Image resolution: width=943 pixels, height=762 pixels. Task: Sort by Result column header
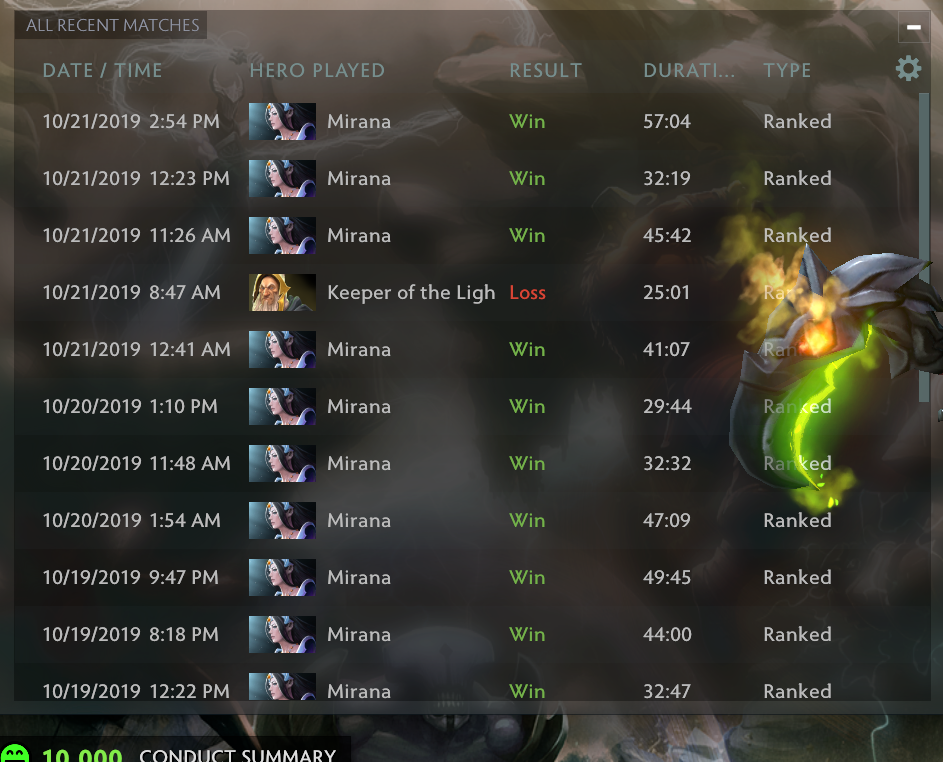coord(545,70)
